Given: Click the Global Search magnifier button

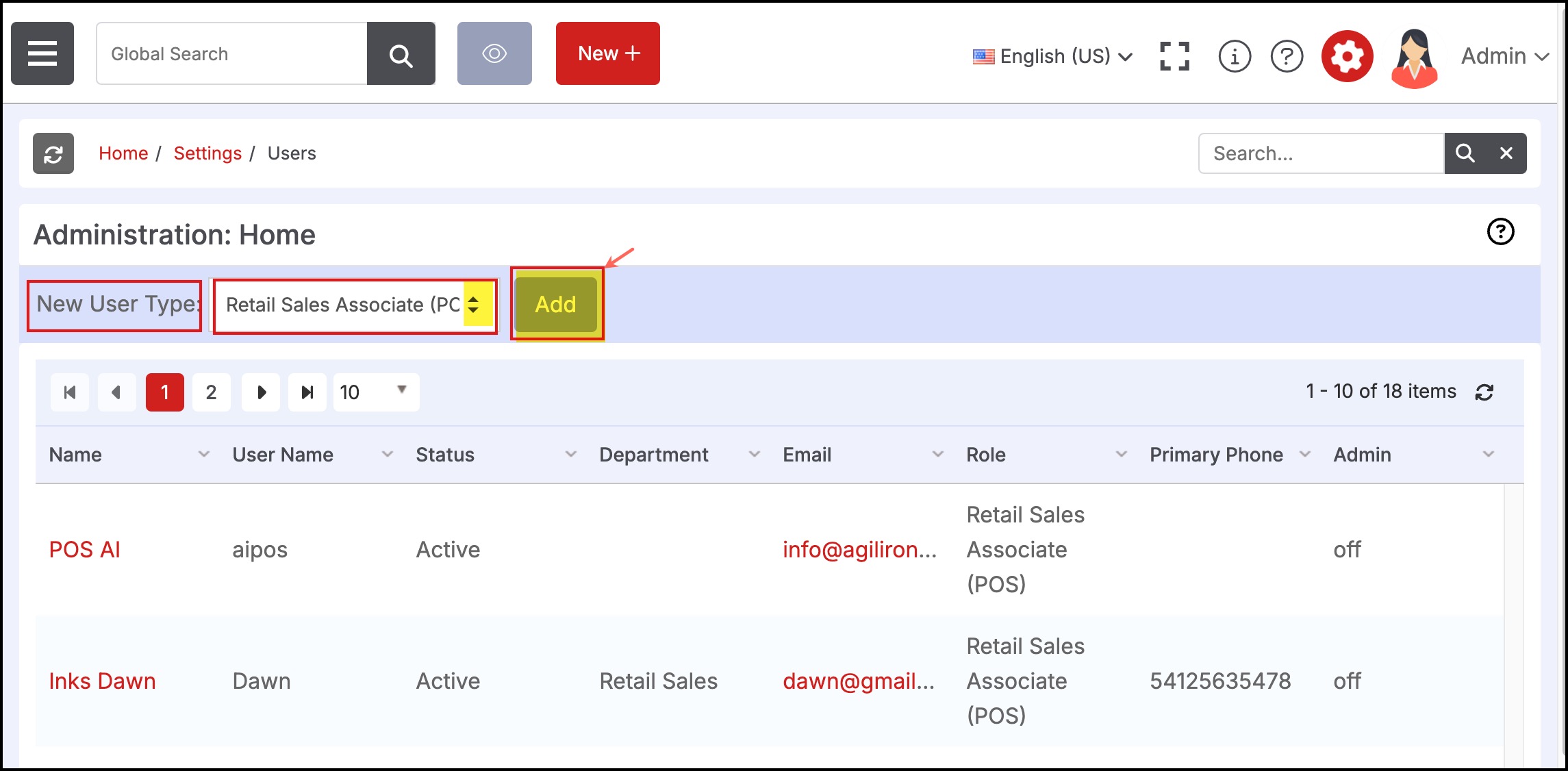Looking at the screenshot, I should pos(401,53).
